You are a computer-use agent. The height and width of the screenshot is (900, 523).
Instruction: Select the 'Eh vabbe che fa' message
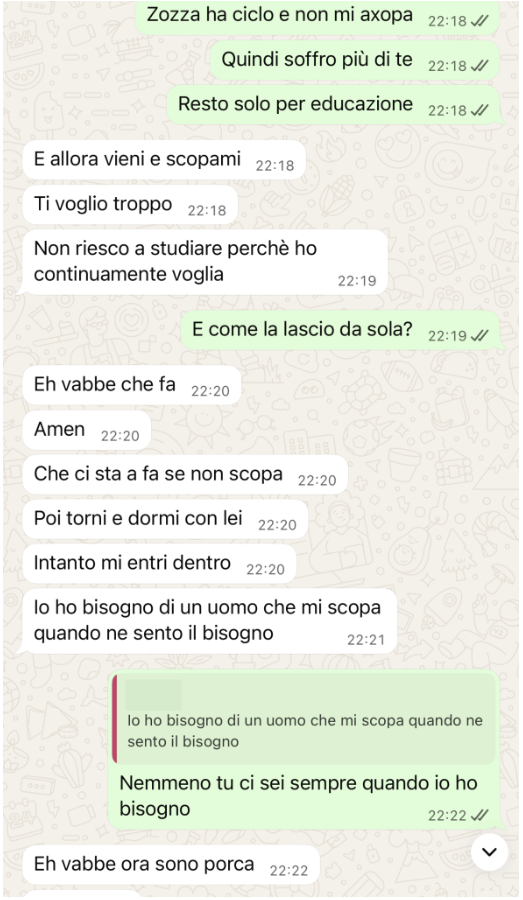(131, 385)
